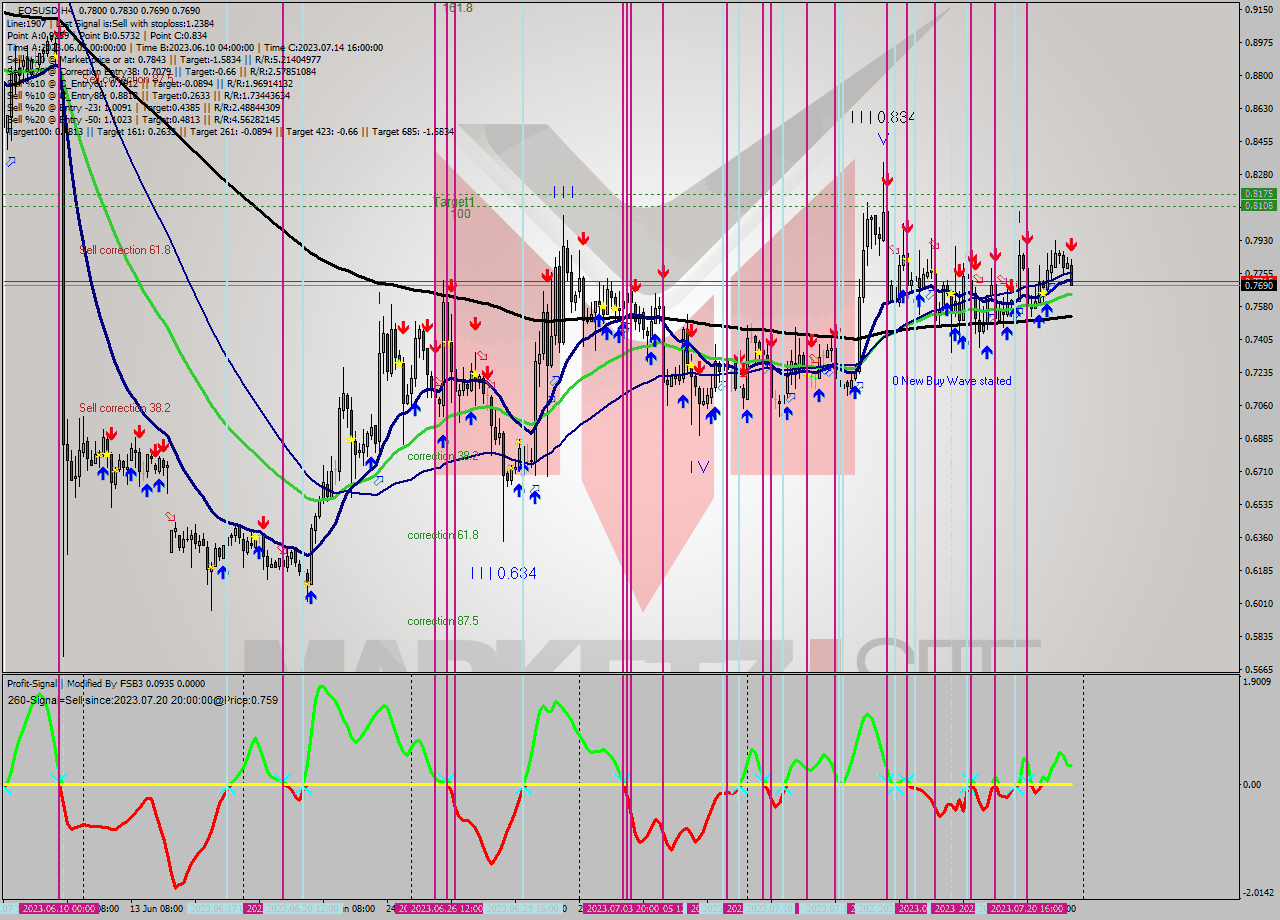
Task: Click the 0.6360 value on price scale
Action: 1258,537
